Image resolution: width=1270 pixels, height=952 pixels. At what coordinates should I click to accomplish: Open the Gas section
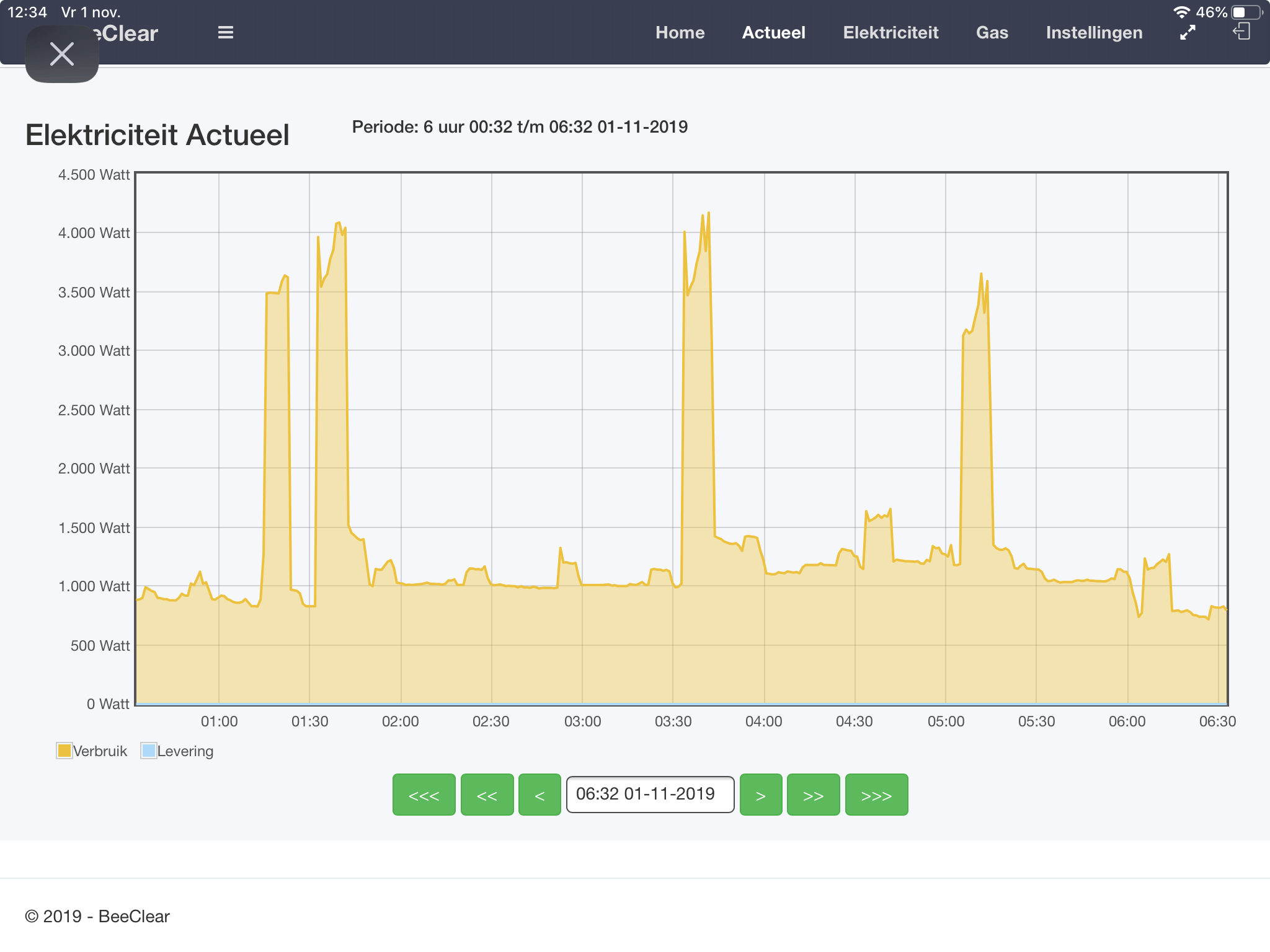click(992, 33)
